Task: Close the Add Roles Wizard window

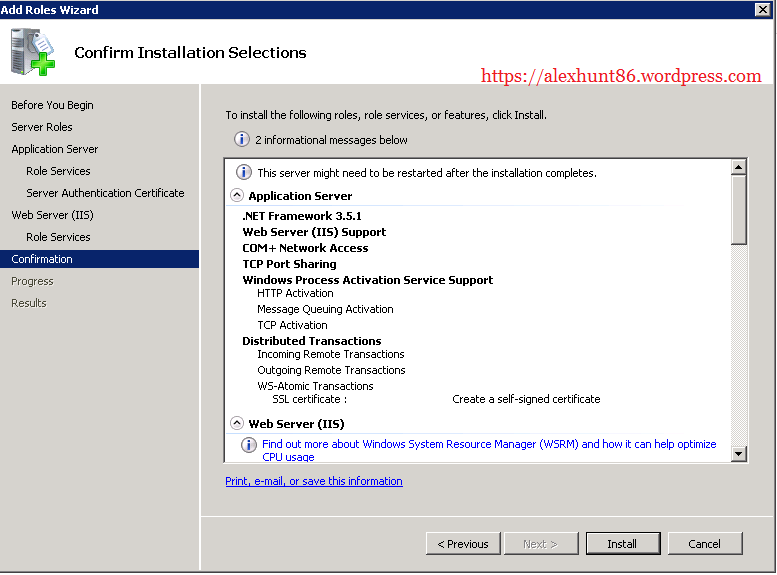Action: (762, 9)
